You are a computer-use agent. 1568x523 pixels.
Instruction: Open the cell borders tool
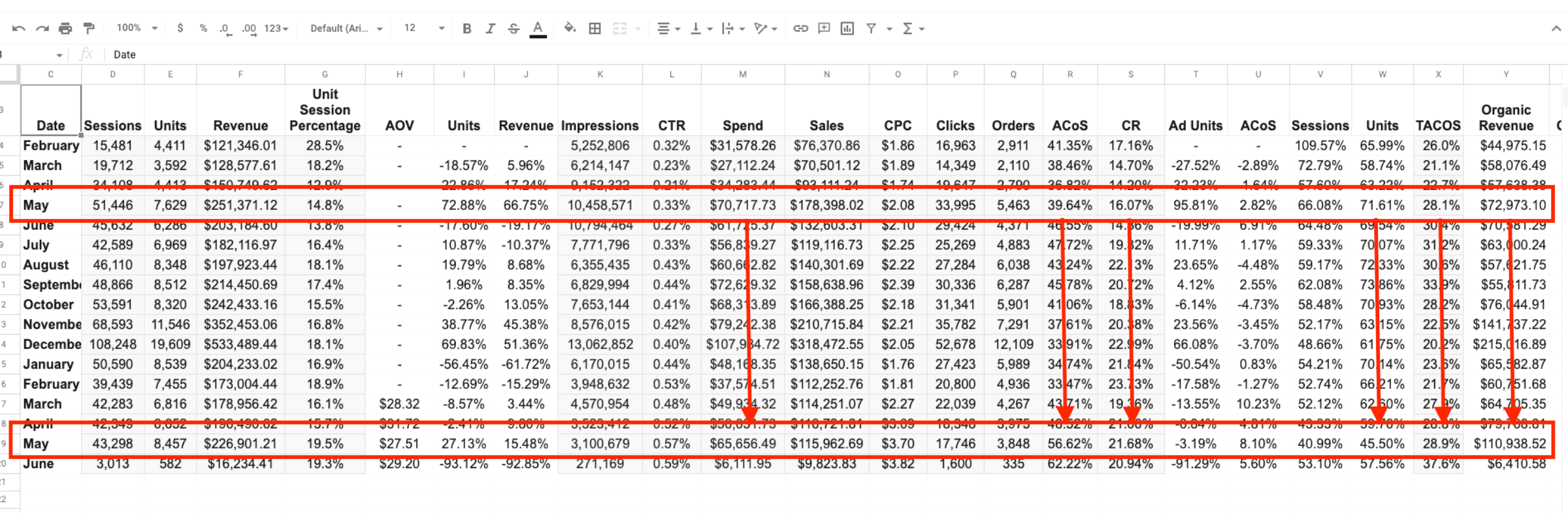pyautogui.click(x=595, y=29)
